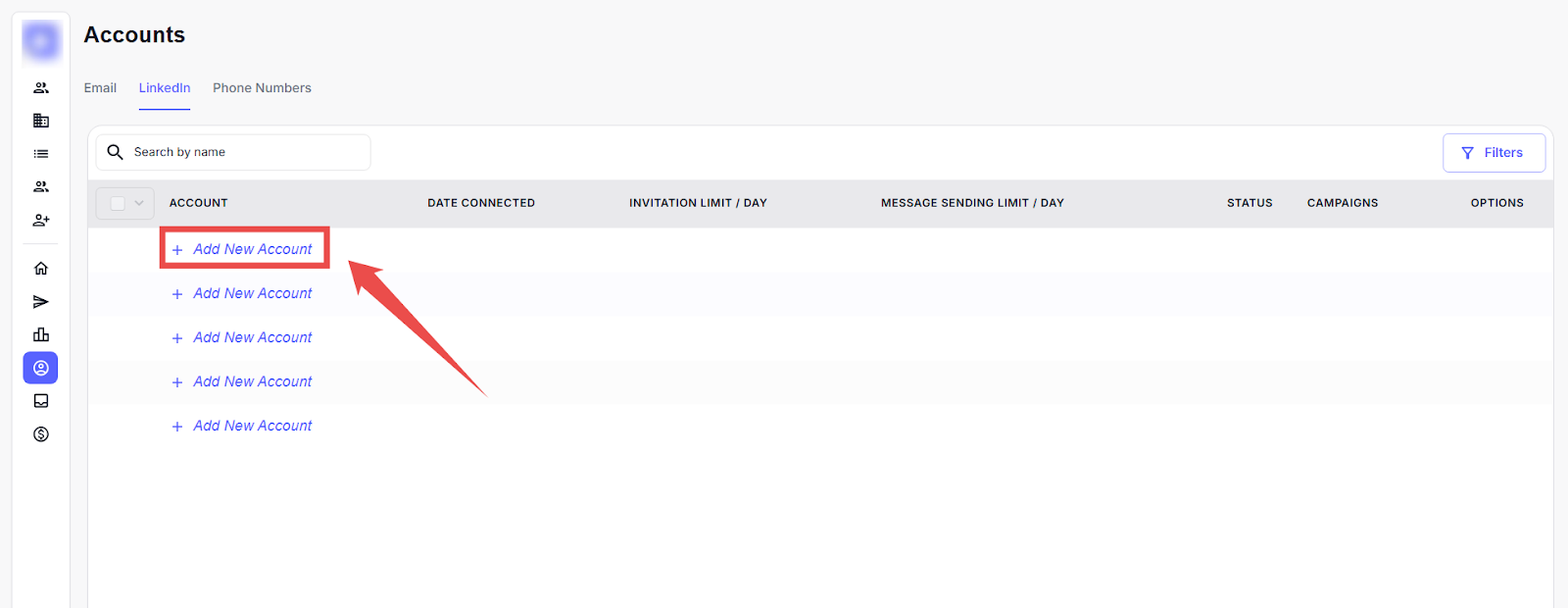Click the highlighted account circle sidebar icon
1568x608 pixels.
tap(41, 368)
